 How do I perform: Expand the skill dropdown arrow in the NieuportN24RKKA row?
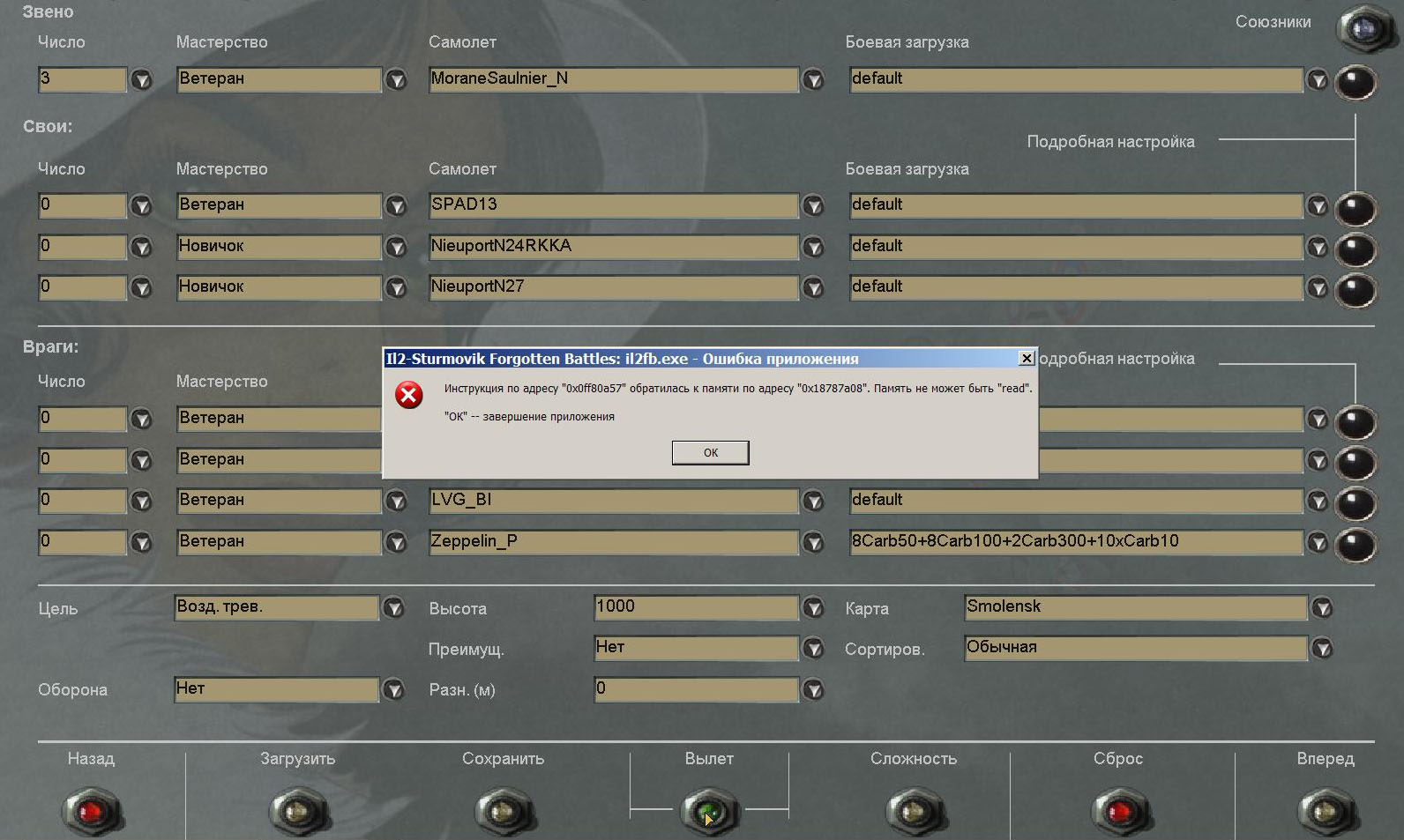point(397,248)
